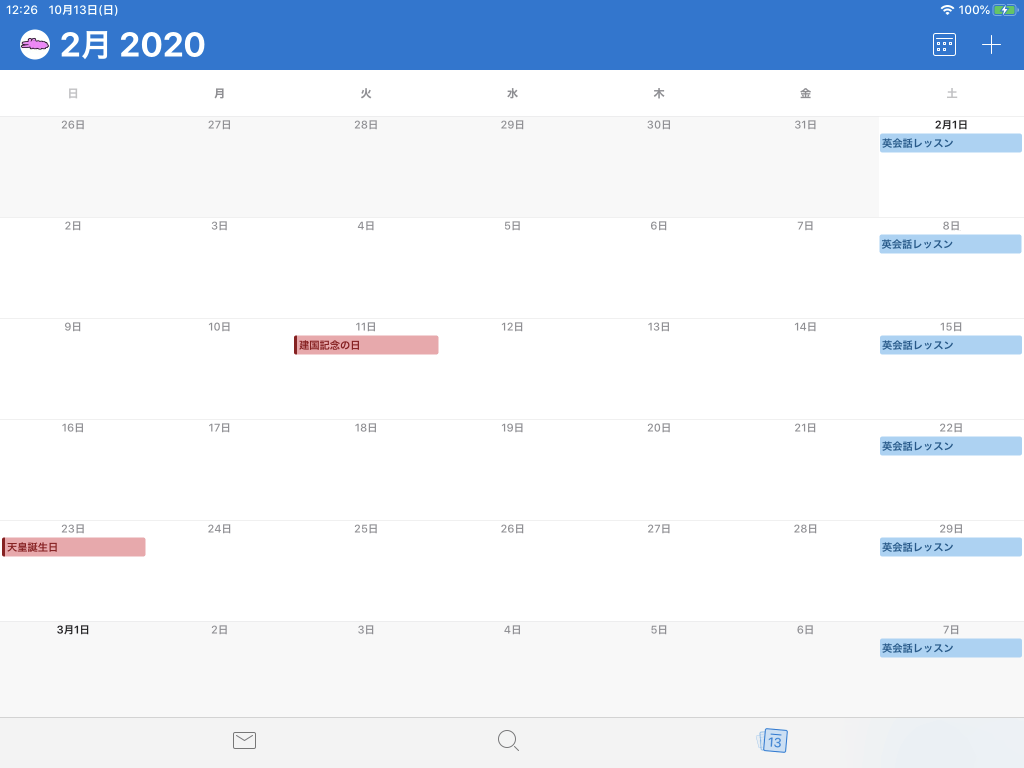The width and height of the screenshot is (1024, 768).
Task: Open 英会話レッスン event on the 15th
Action: (950, 345)
